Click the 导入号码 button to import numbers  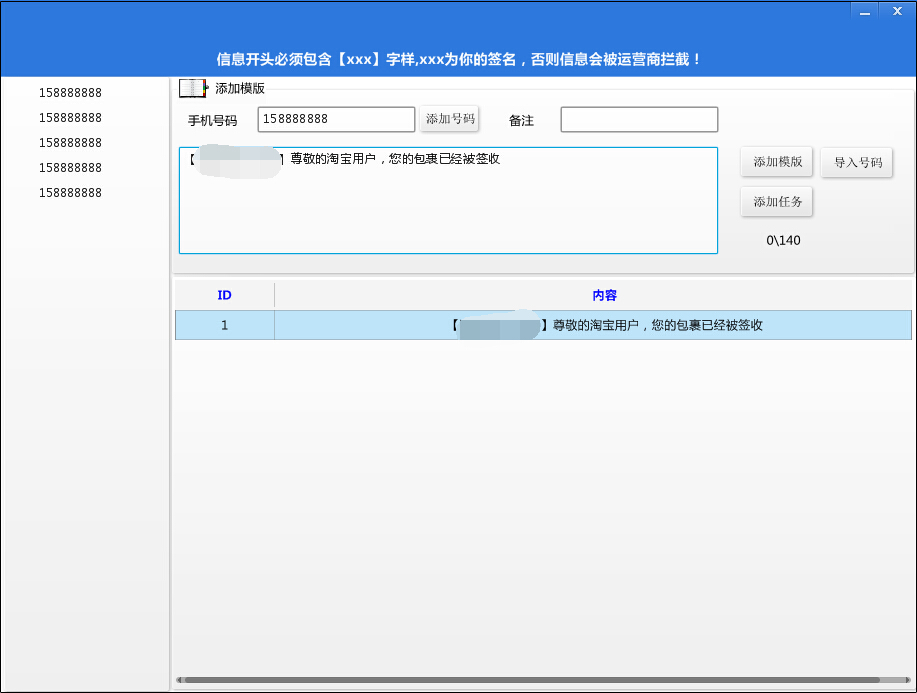pyautogui.click(x=856, y=162)
